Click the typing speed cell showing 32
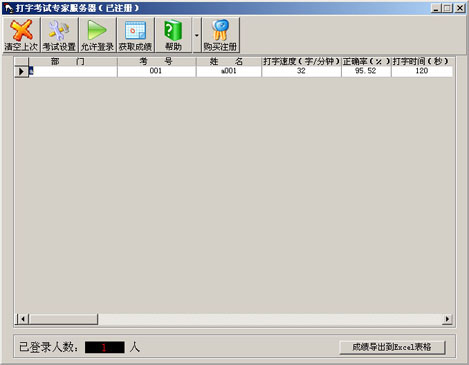 click(301, 71)
